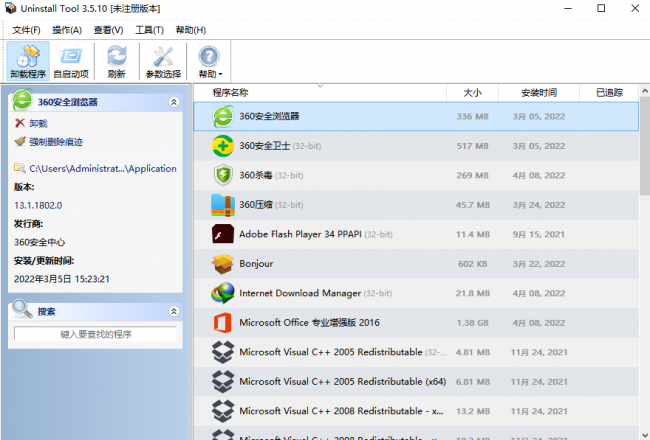
Task: Click the publisher 360安全中心 text
Action: point(39,242)
